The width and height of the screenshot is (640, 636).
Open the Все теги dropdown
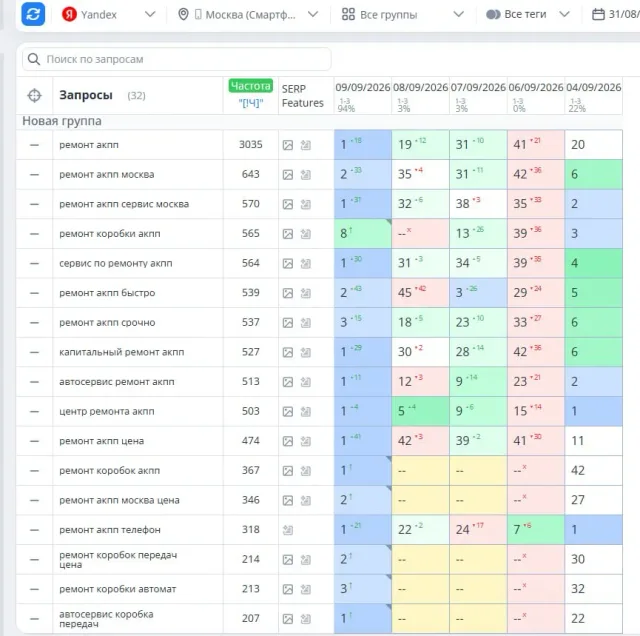(x=527, y=15)
